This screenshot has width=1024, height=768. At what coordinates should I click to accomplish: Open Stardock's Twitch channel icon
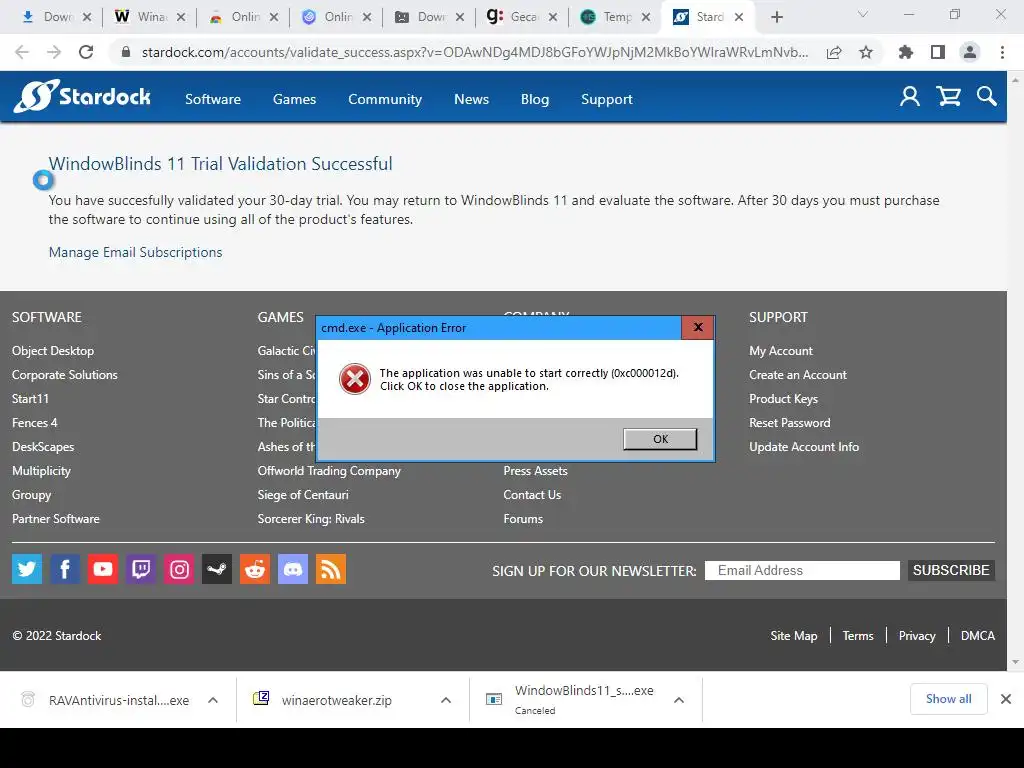point(140,569)
